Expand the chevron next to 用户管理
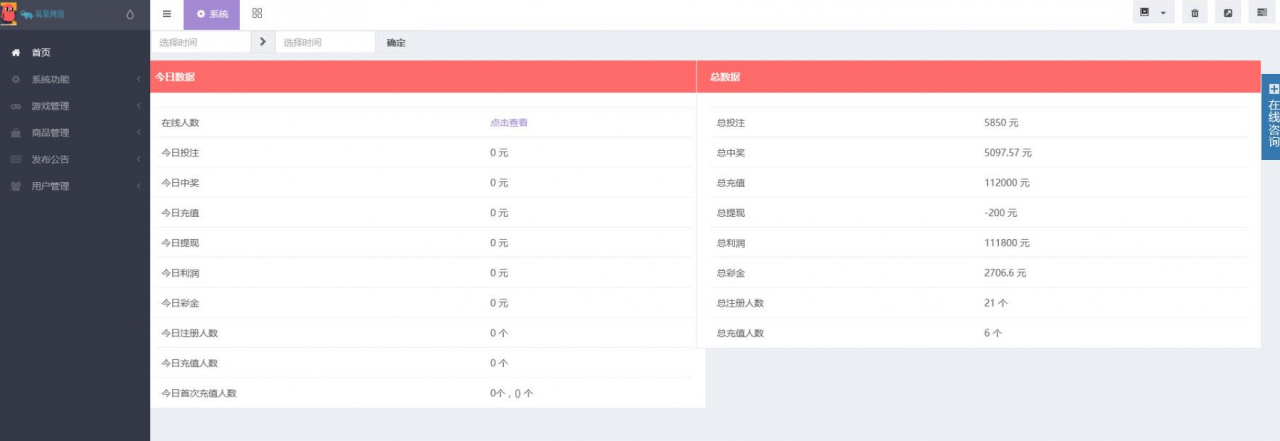 click(138, 186)
